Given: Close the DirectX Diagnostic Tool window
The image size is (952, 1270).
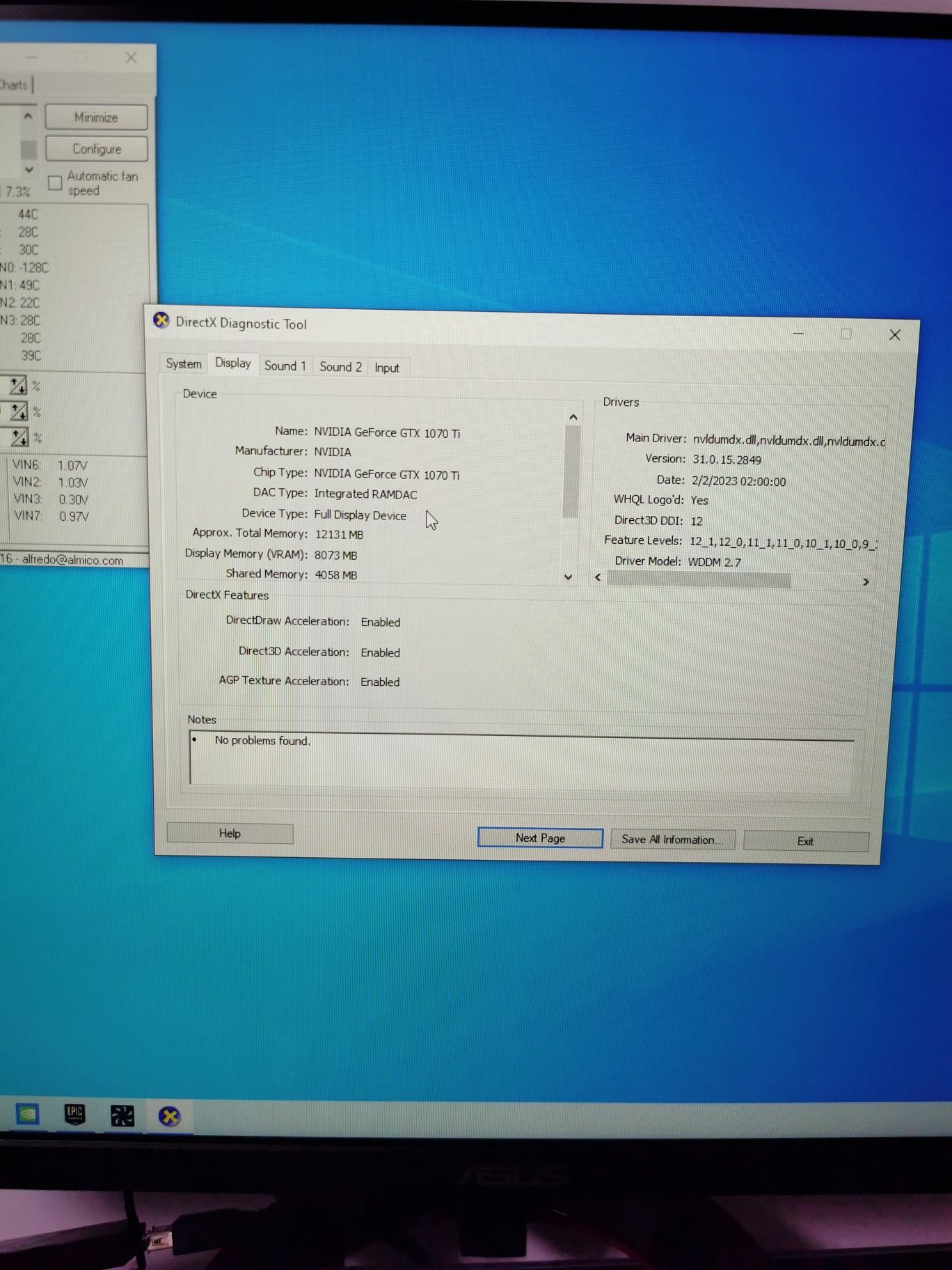Looking at the screenshot, I should click(x=894, y=335).
